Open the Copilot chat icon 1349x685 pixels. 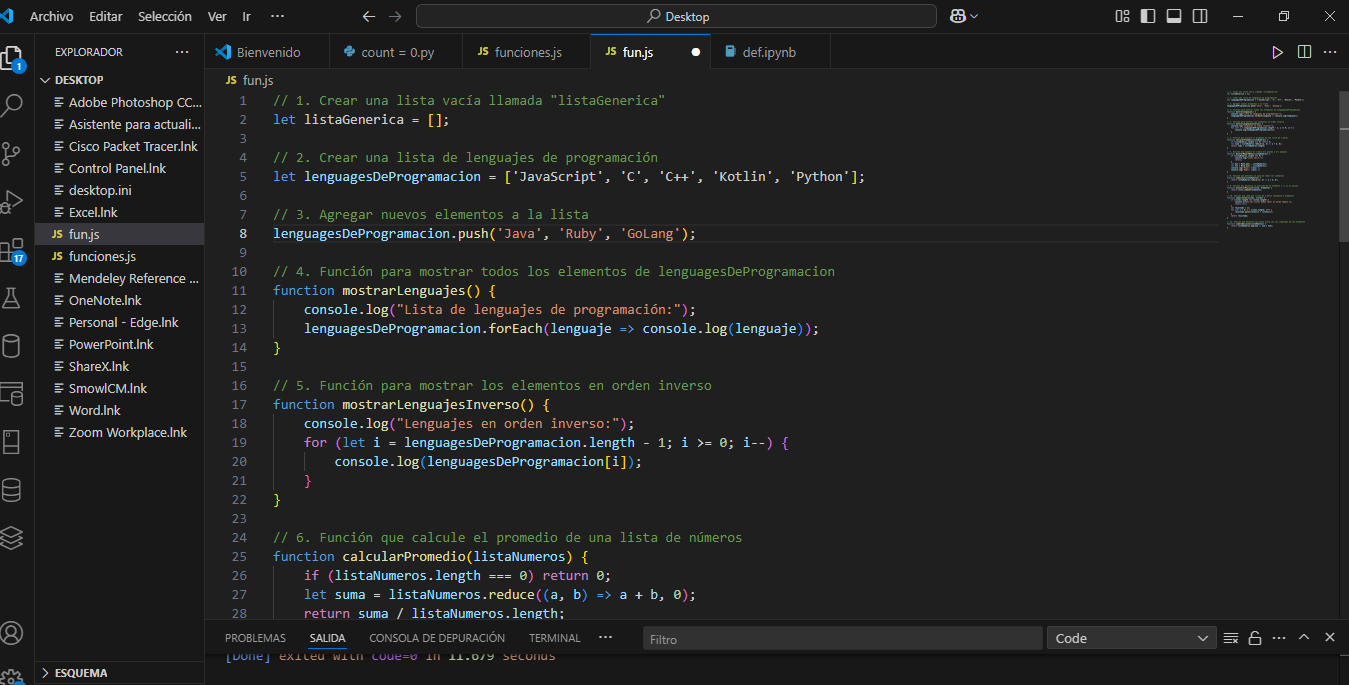(957, 16)
